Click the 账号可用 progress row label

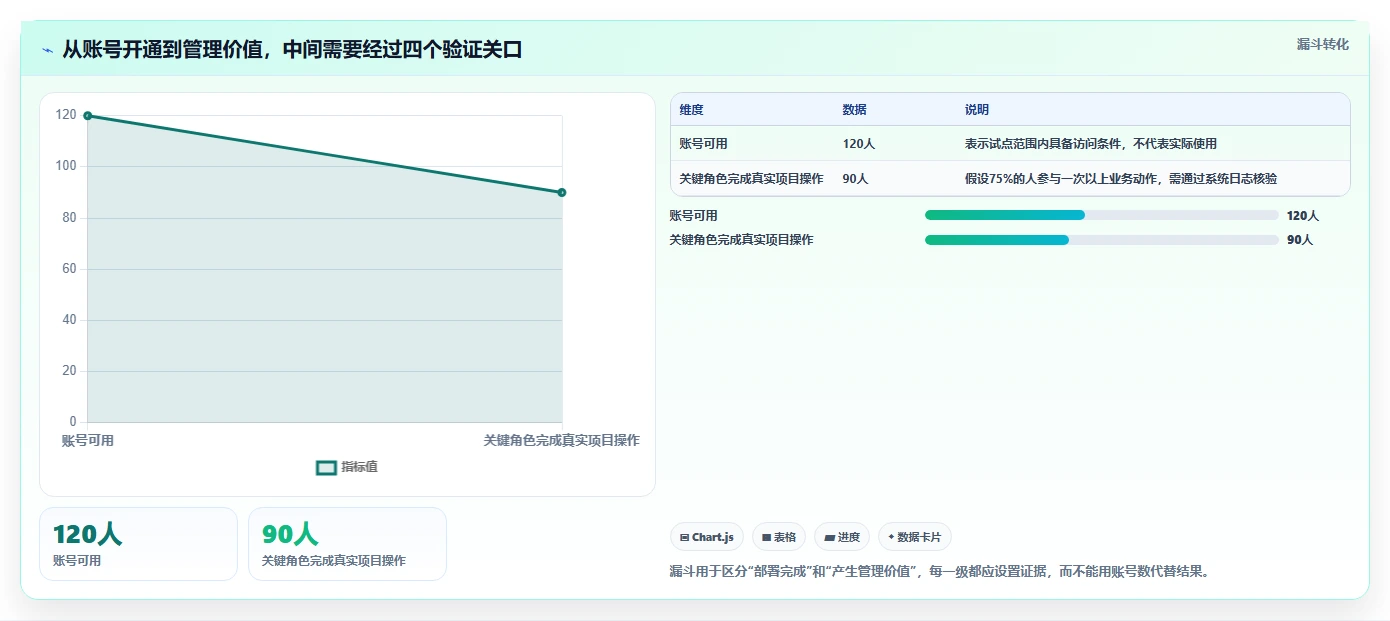[x=693, y=216]
